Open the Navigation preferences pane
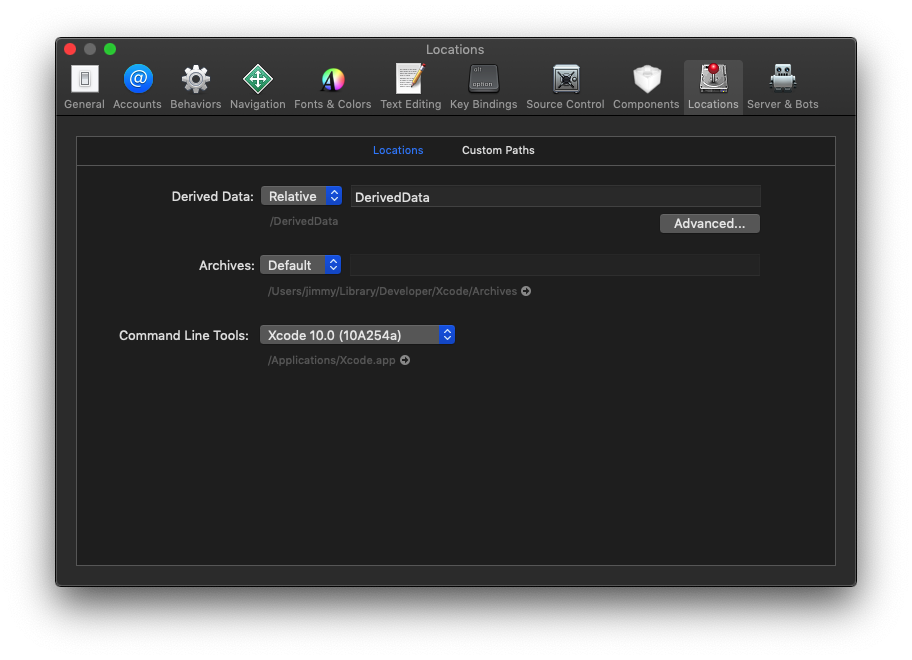 tap(258, 87)
